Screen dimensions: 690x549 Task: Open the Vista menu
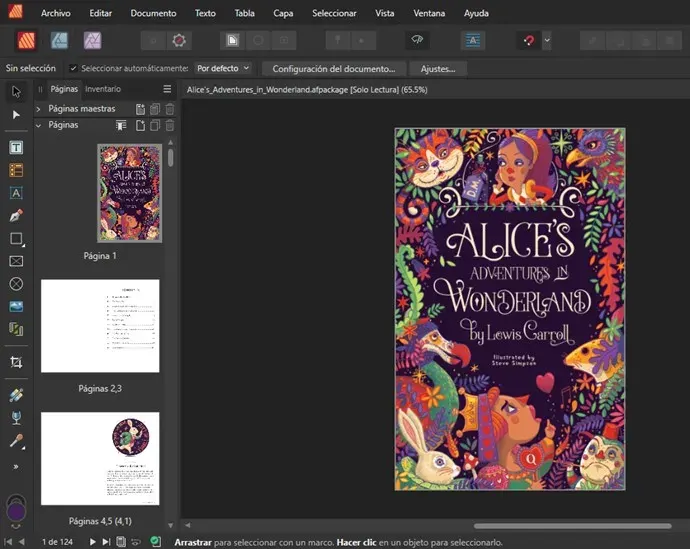(x=385, y=13)
